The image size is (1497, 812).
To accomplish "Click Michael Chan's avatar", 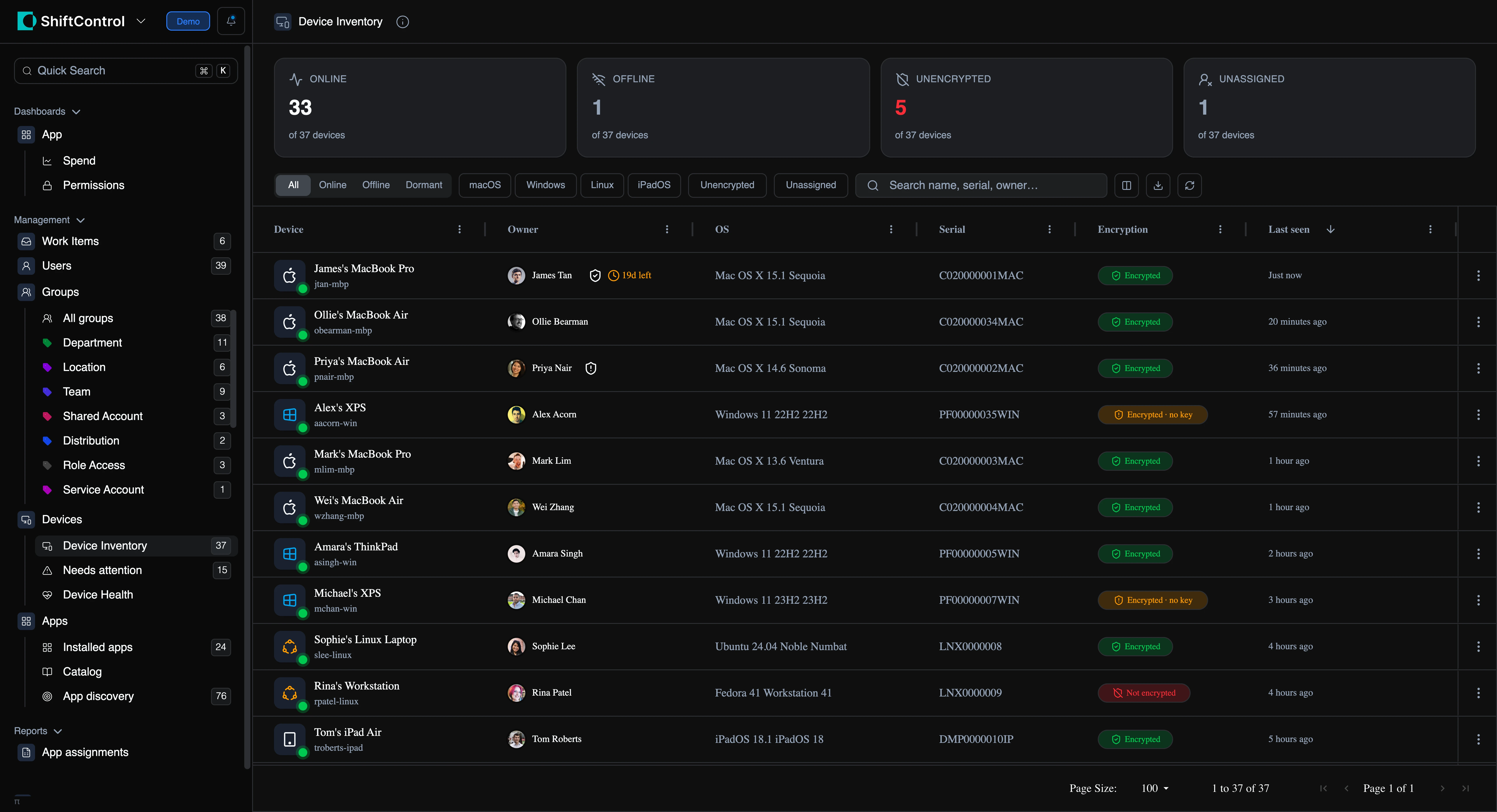I will click(x=516, y=600).
